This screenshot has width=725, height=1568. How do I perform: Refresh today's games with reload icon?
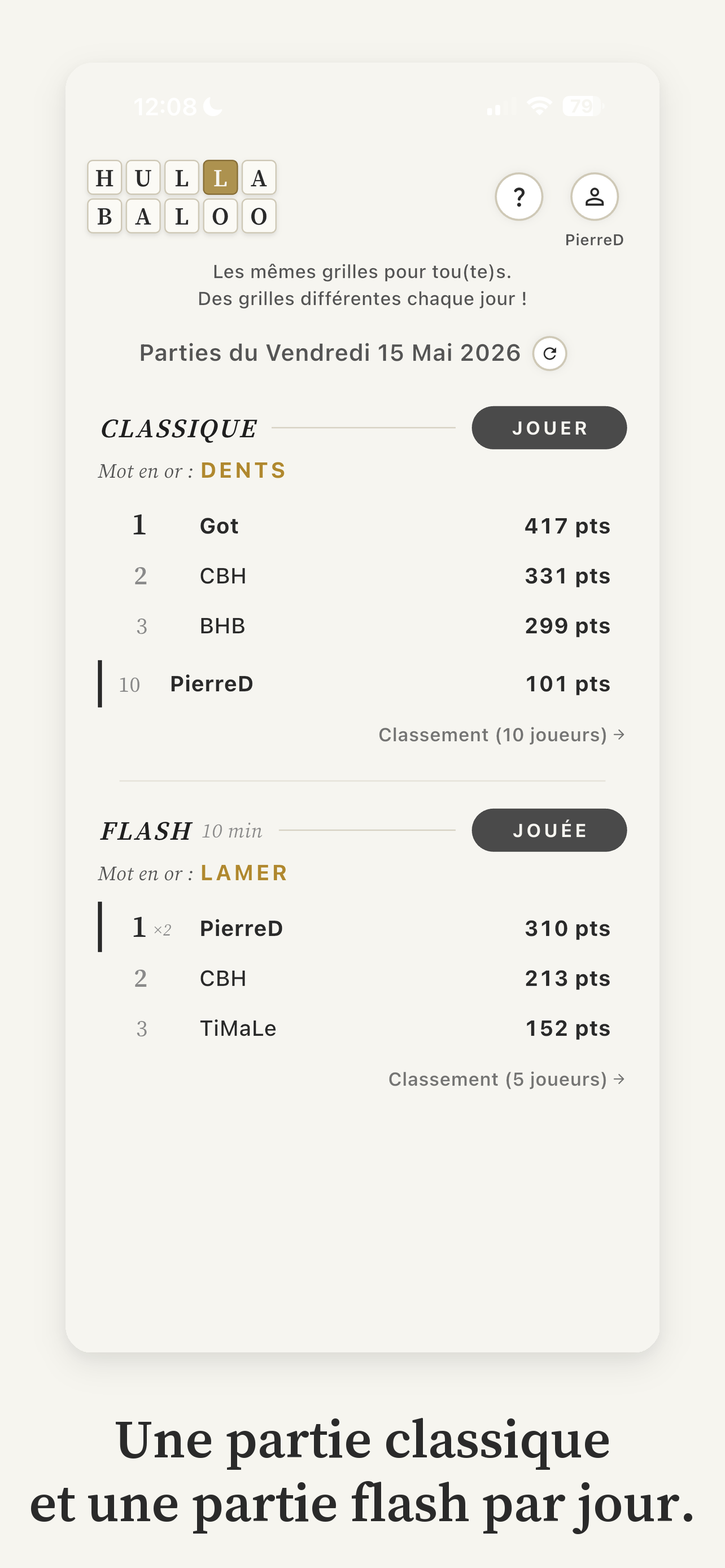550,354
